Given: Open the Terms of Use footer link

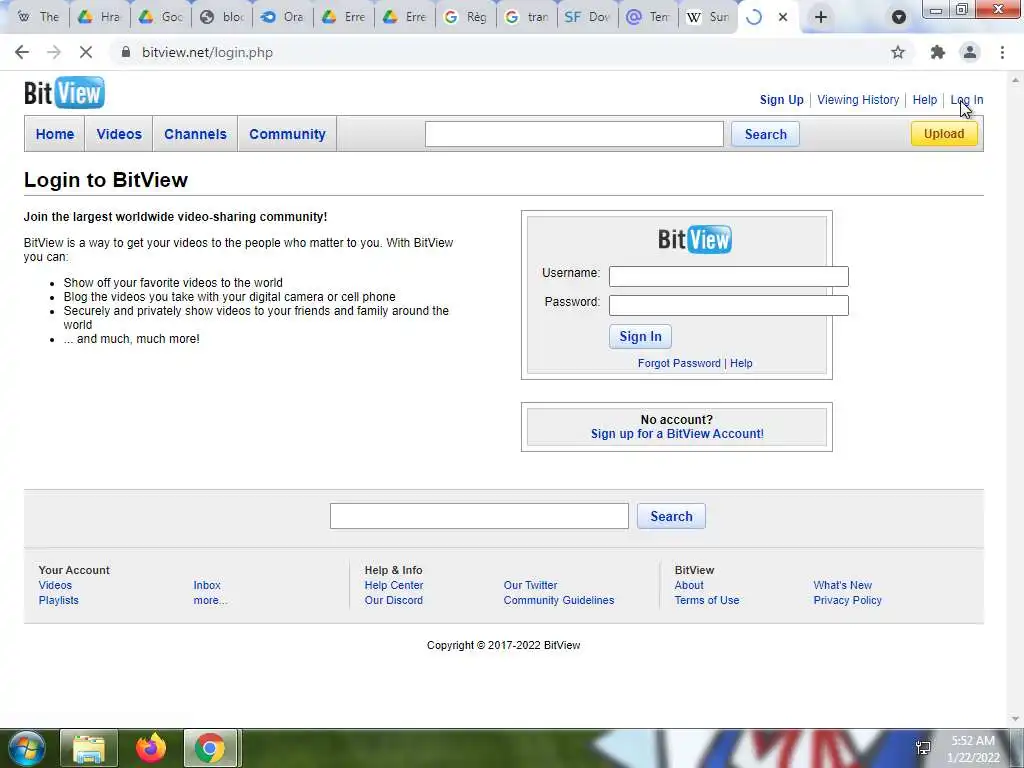Looking at the screenshot, I should (x=707, y=600).
